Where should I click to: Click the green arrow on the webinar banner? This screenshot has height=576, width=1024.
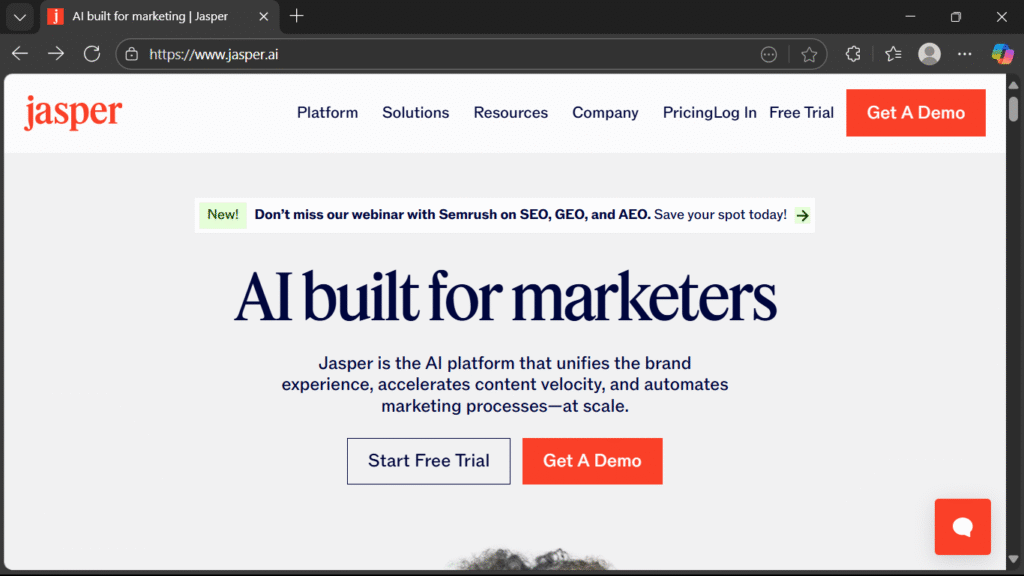click(801, 215)
